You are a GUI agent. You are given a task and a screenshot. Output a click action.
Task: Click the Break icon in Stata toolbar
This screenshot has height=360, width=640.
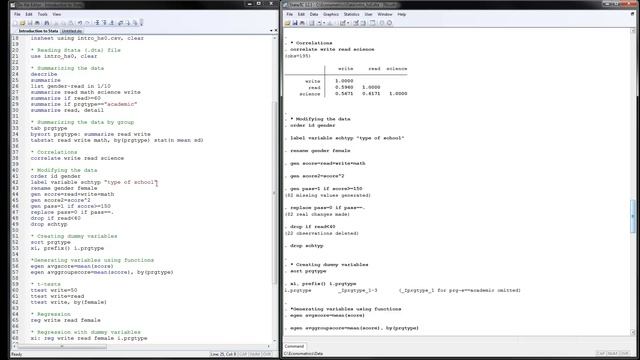pyautogui.click(x=389, y=23)
